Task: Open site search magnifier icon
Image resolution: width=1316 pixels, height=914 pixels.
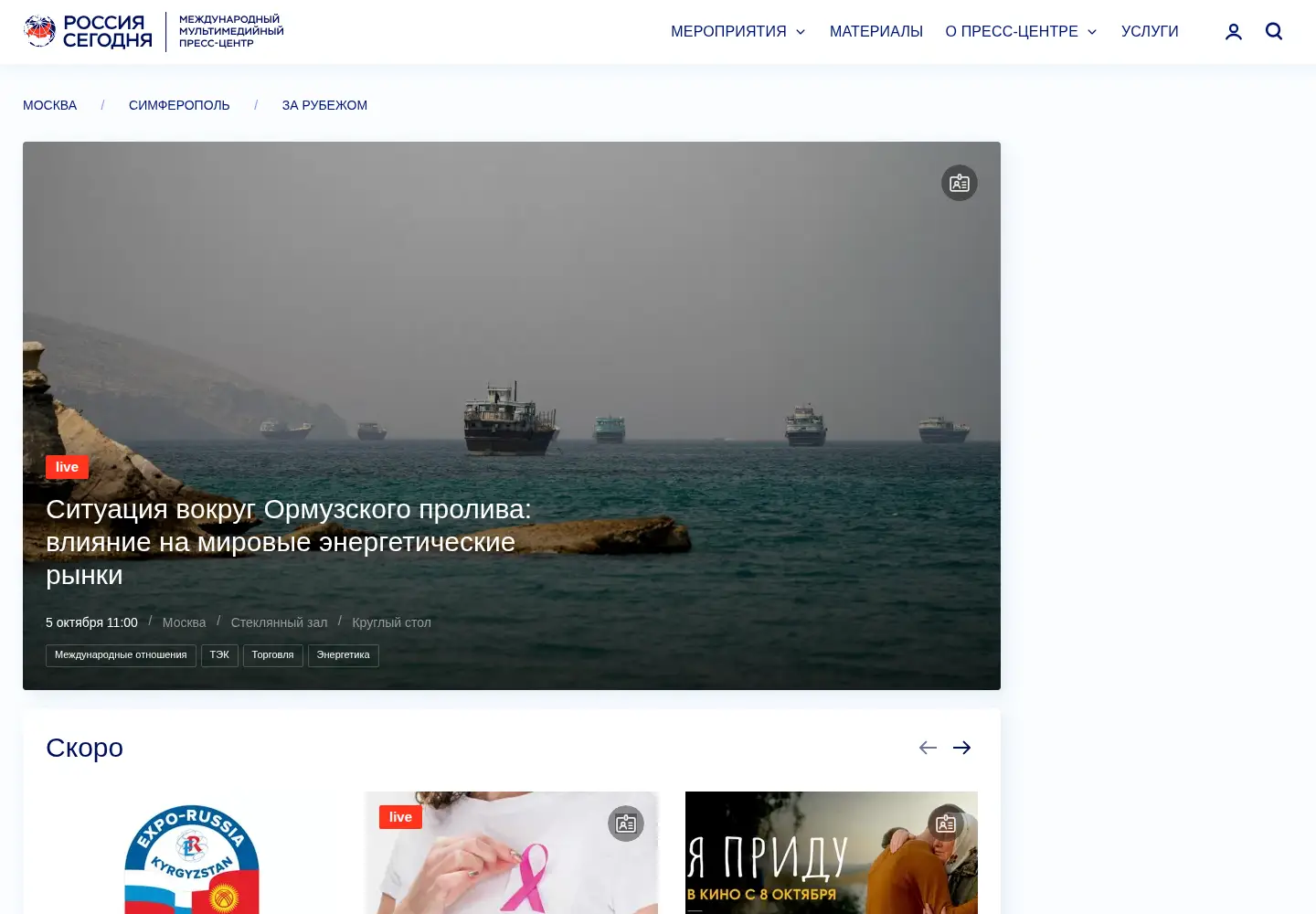Action: click(x=1274, y=32)
